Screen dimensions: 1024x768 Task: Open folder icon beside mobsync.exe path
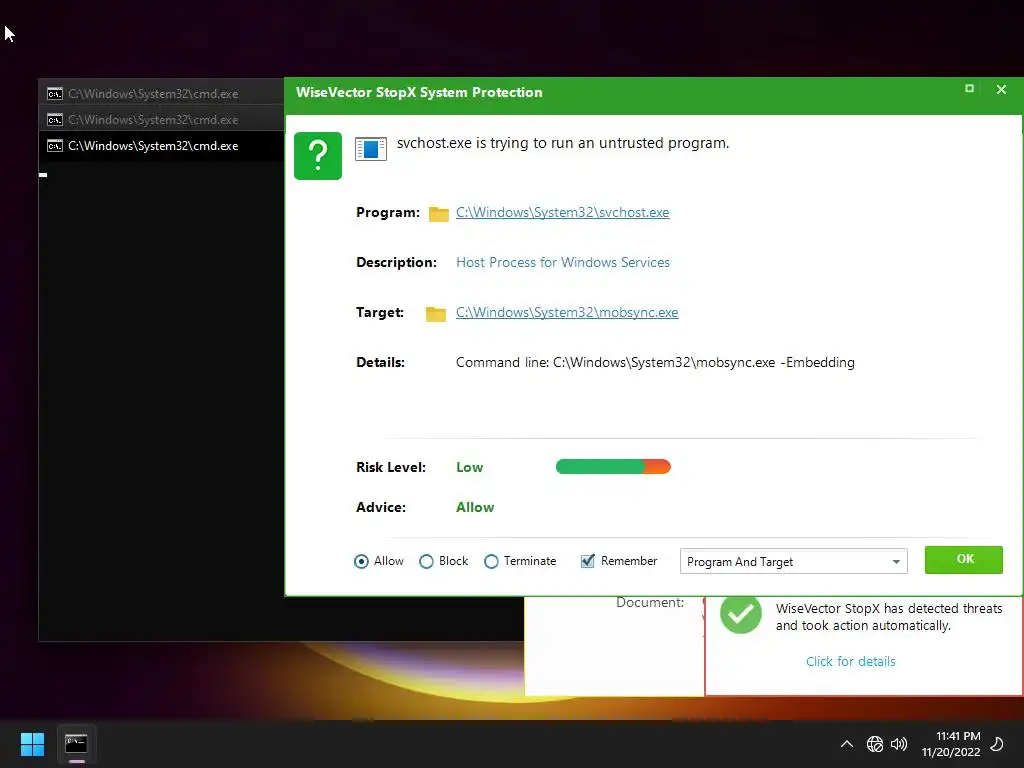pyautogui.click(x=436, y=313)
